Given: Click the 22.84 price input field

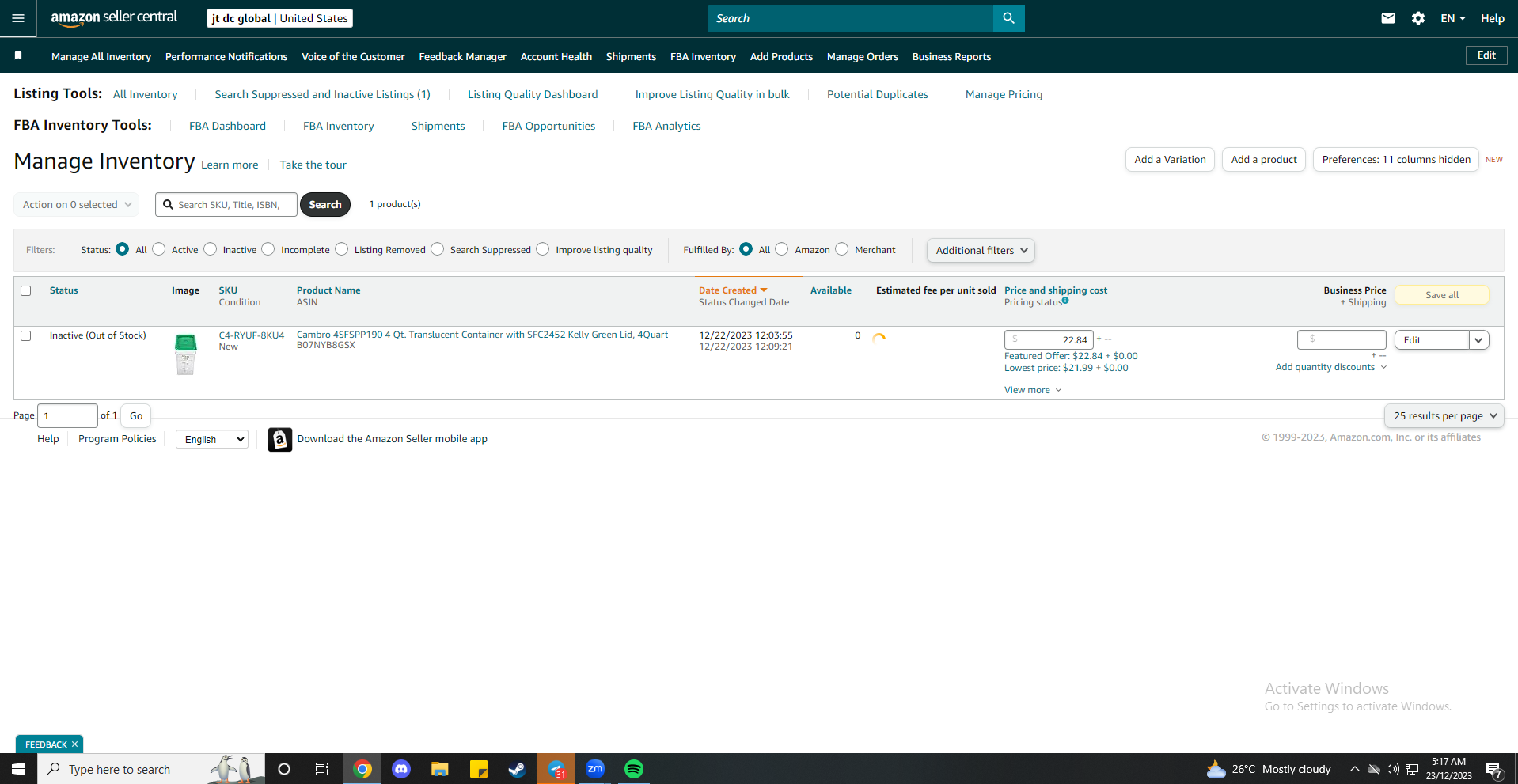Looking at the screenshot, I should pos(1049,339).
